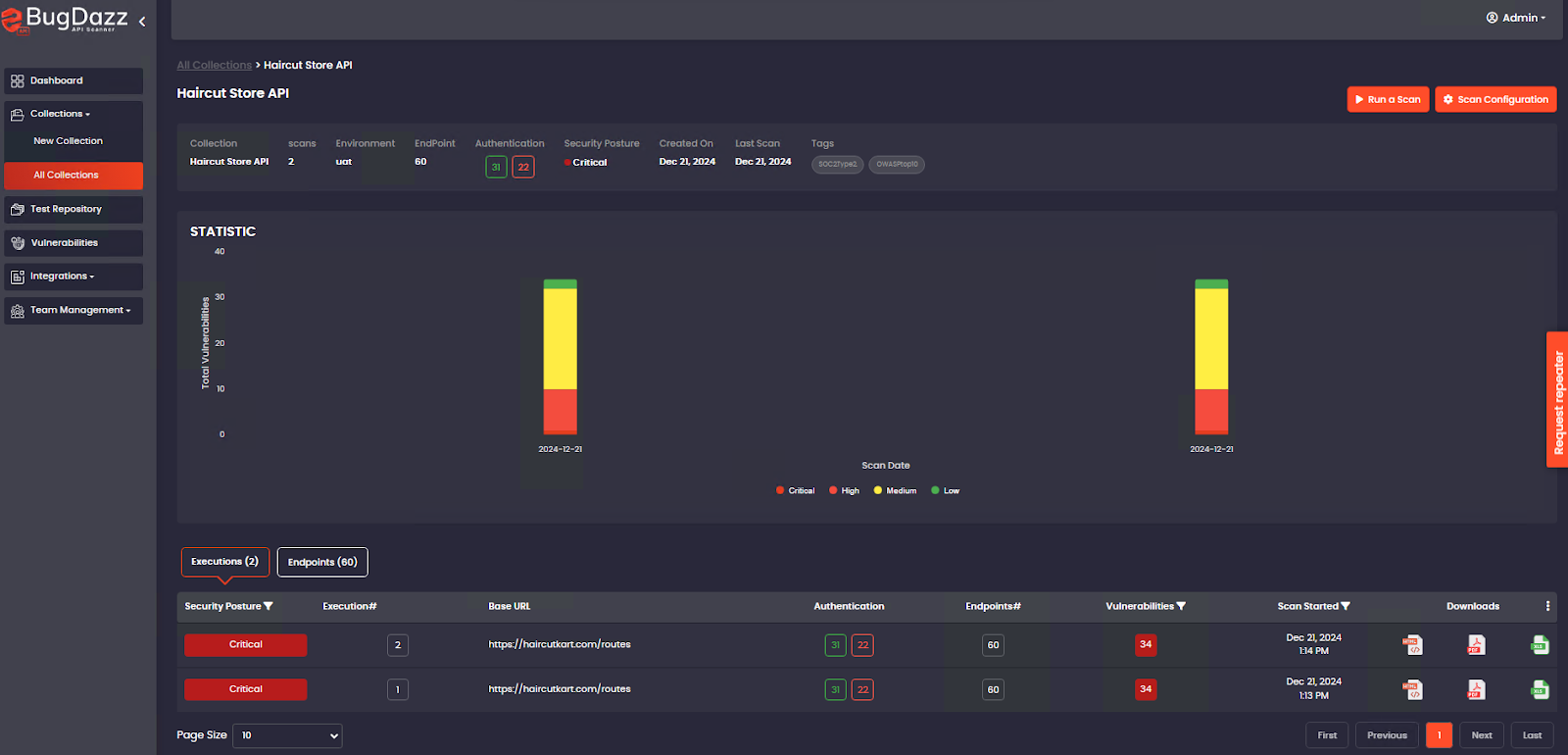1568x755 pixels.
Task: Click green 31 badge in execution 2 row
Action: pyautogui.click(x=835, y=645)
